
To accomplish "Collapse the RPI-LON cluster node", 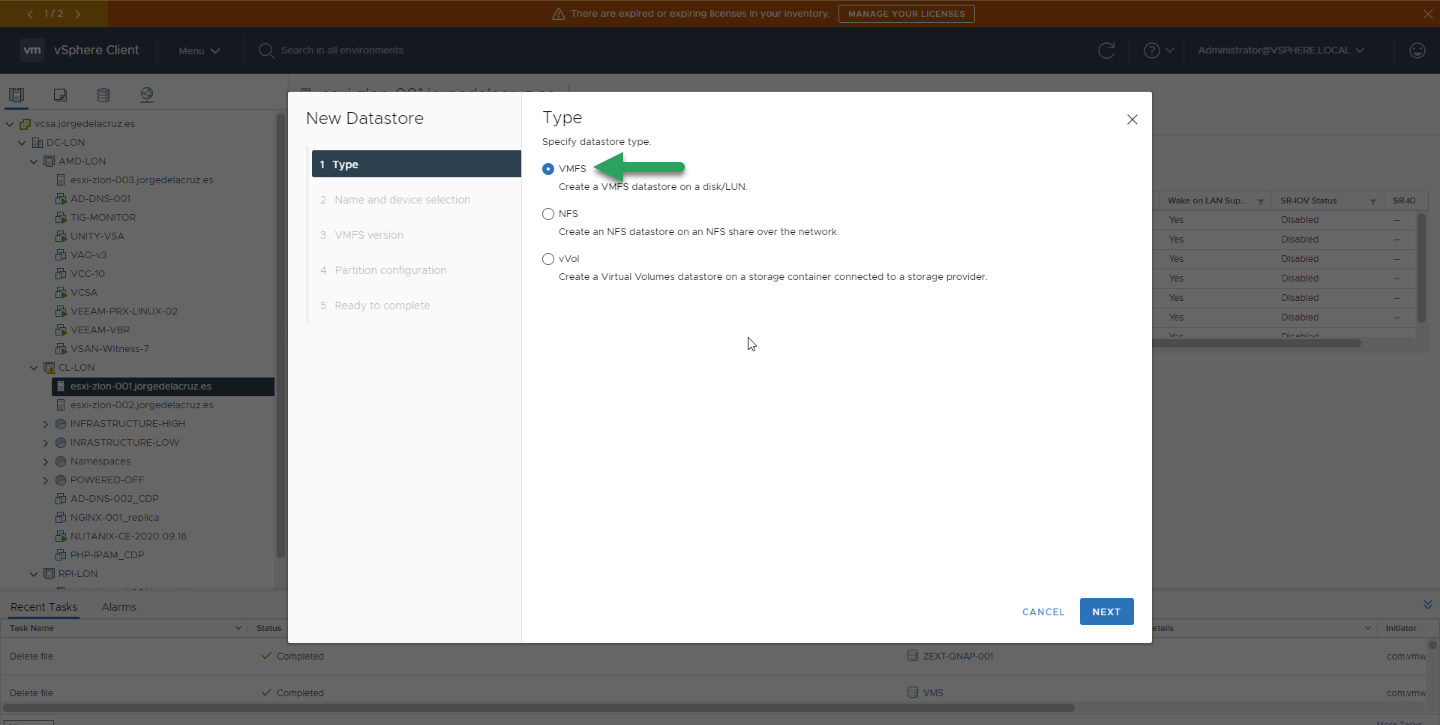I will click(x=34, y=574).
